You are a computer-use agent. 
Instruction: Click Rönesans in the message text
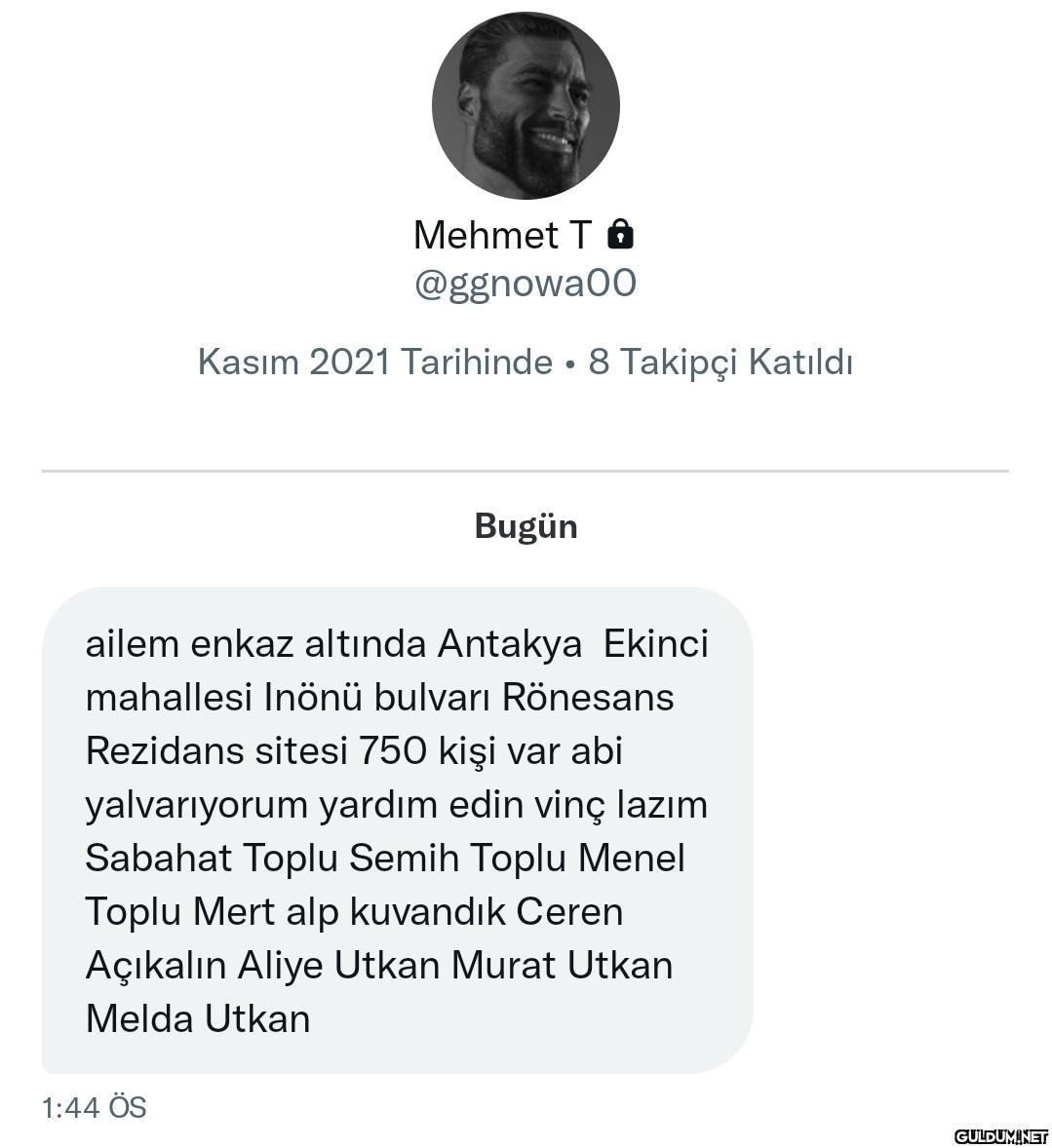[588, 698]
